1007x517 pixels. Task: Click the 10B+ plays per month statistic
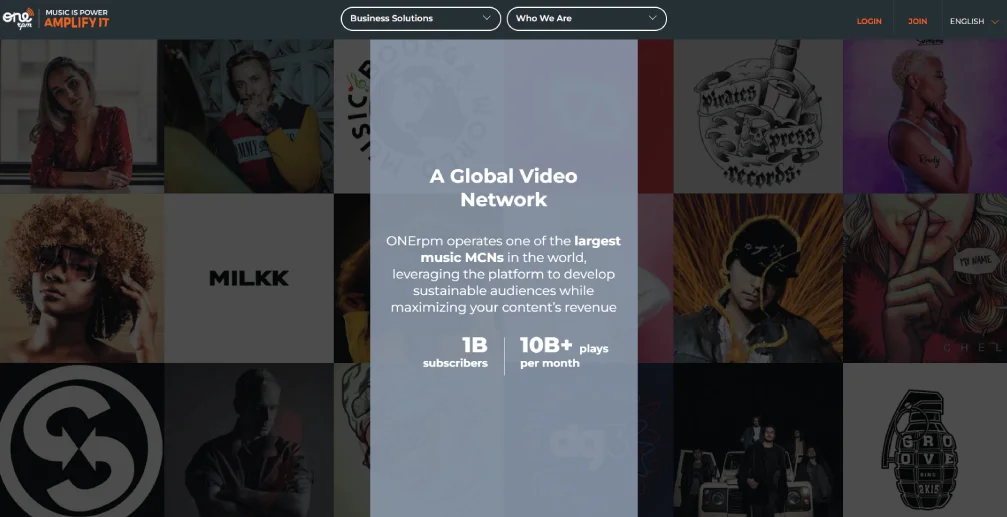pos(564,352)
